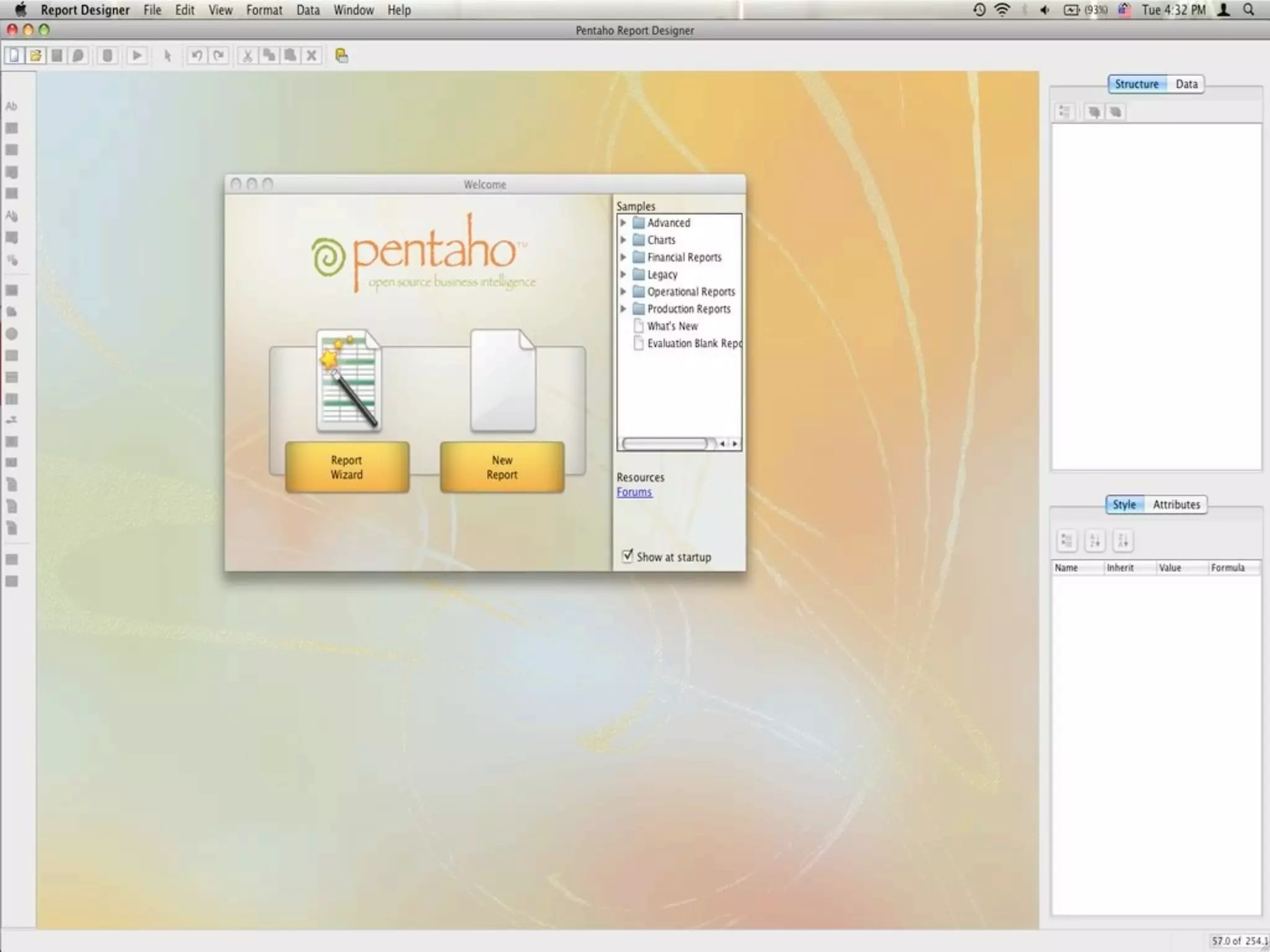Expand the Advanced samples folder
Viewport: 1270px width, 952px height.
click(623, 223)
